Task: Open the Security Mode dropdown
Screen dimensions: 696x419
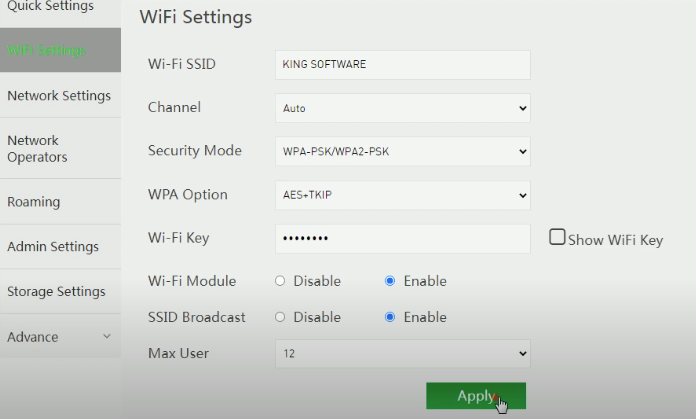Action: (402, 151)
